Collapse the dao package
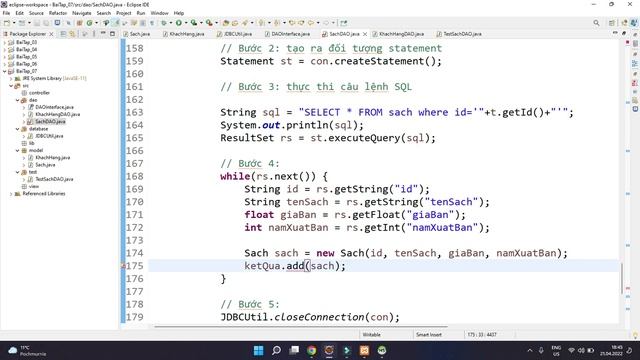 point(18,100)
